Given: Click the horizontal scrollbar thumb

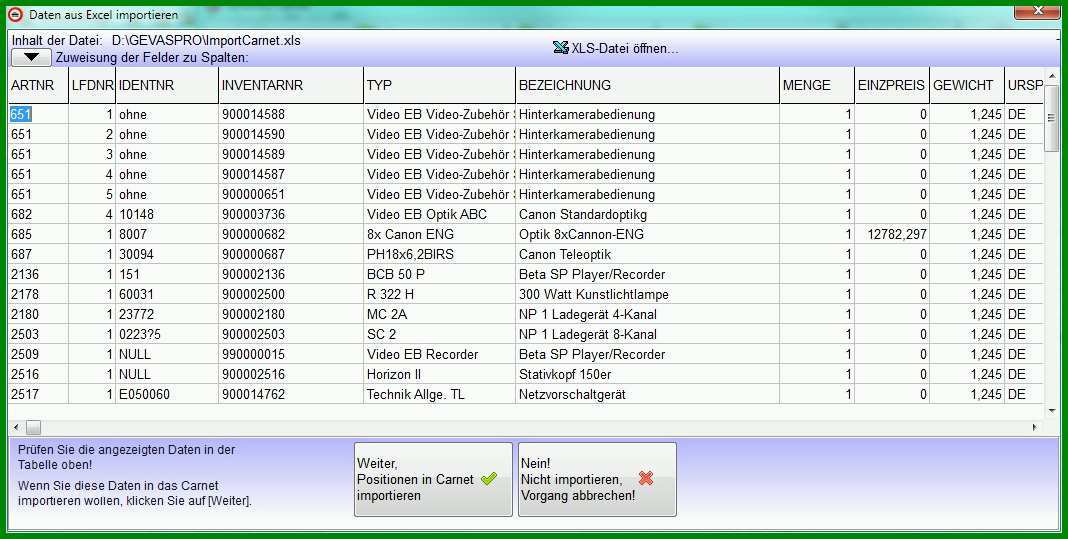Looking at the screenshot, I should [33, 428].
